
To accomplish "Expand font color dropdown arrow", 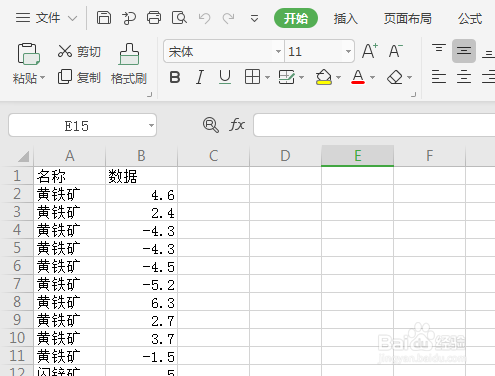I will coord(373,78).
